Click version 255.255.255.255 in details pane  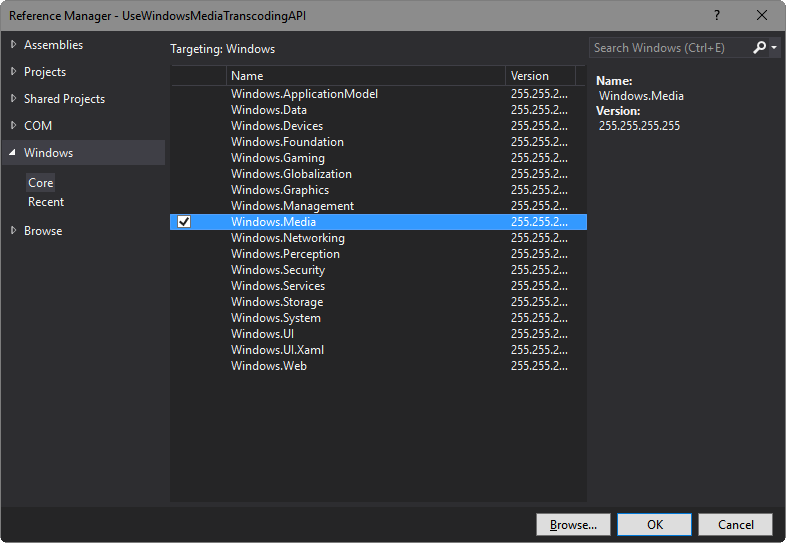tap(639, 126)
